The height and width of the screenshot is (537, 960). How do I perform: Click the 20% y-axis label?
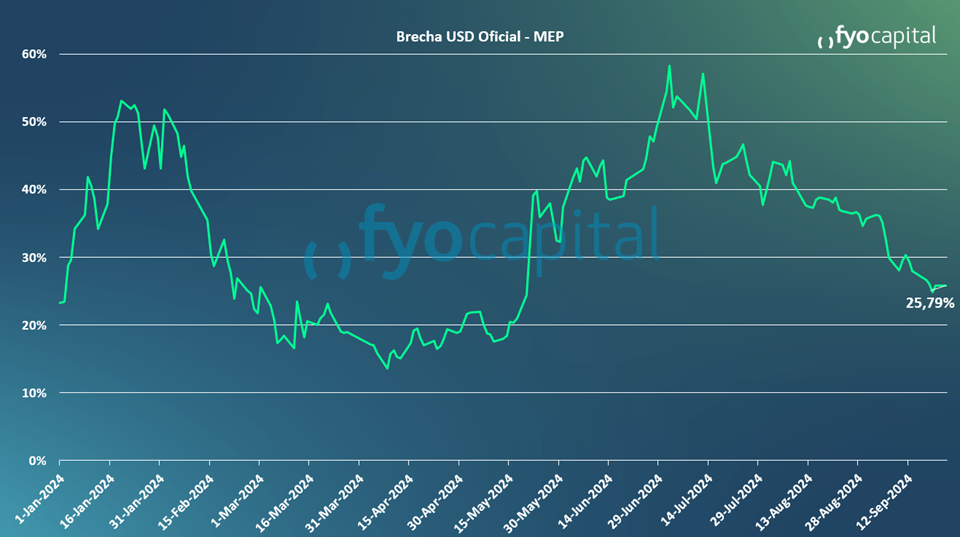tap(34, 325)
